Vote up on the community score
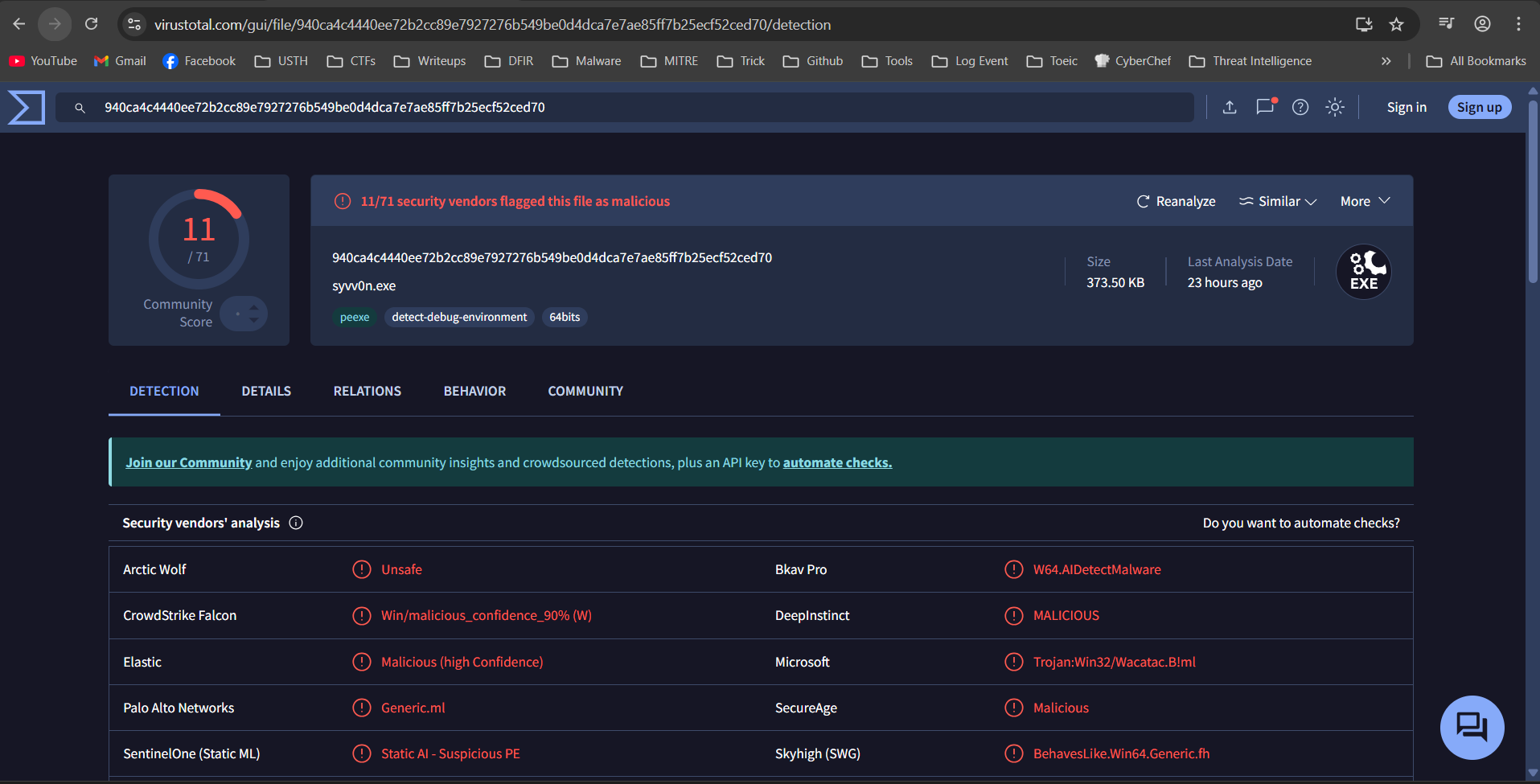Screen dimensions: 1540x784 click(254, 306)
